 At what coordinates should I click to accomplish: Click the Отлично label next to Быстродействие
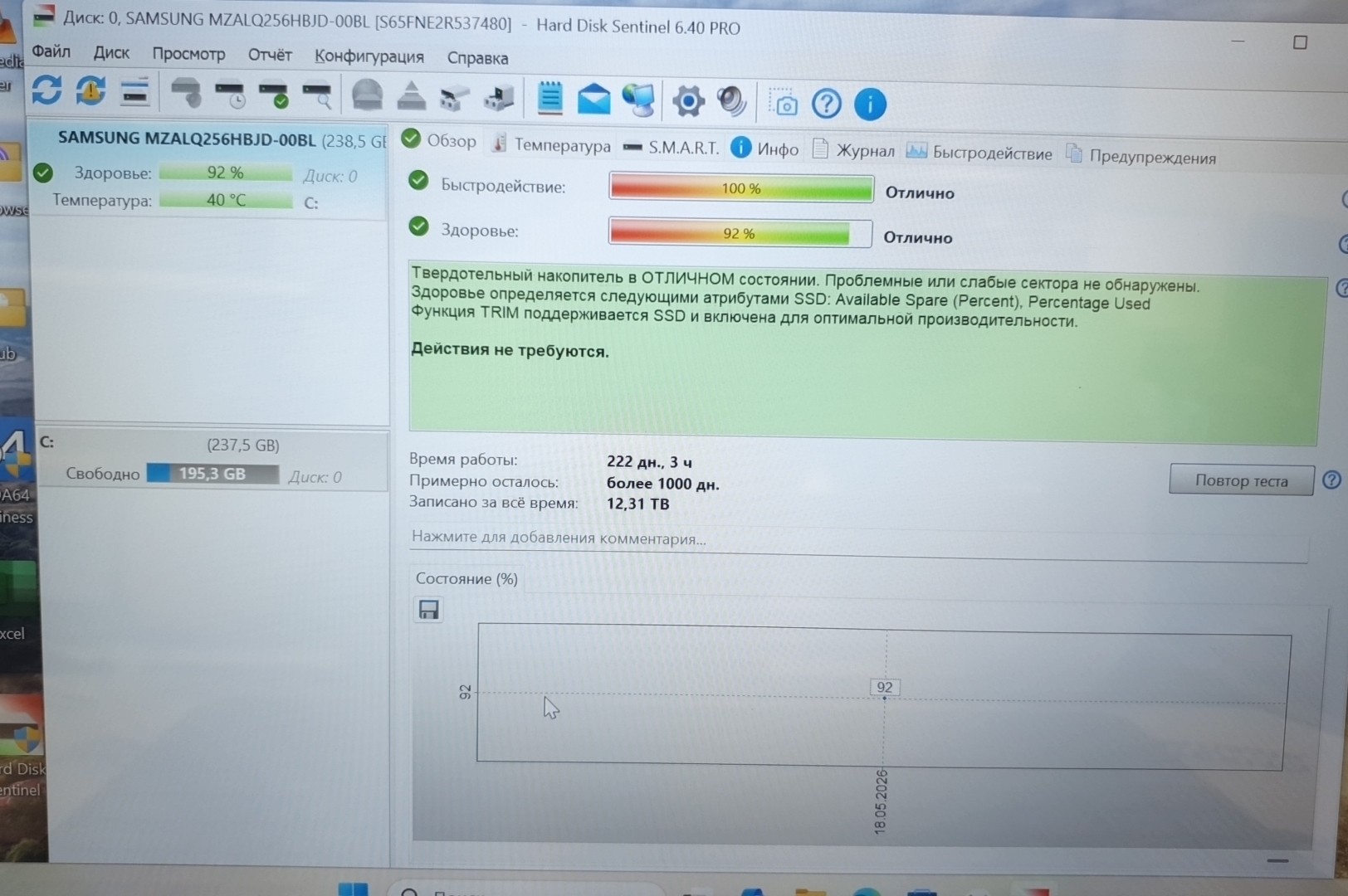920,193
